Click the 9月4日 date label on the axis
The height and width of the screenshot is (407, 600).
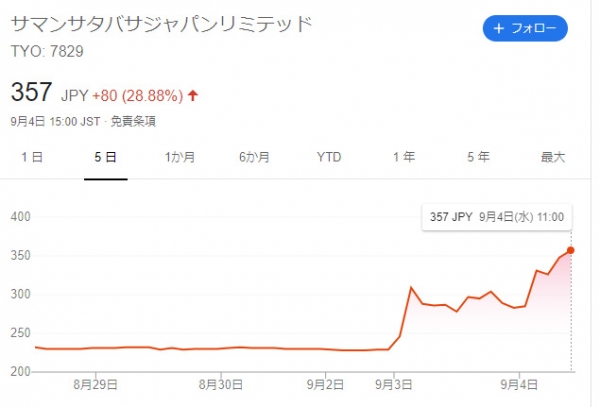[x=519, y=384]
